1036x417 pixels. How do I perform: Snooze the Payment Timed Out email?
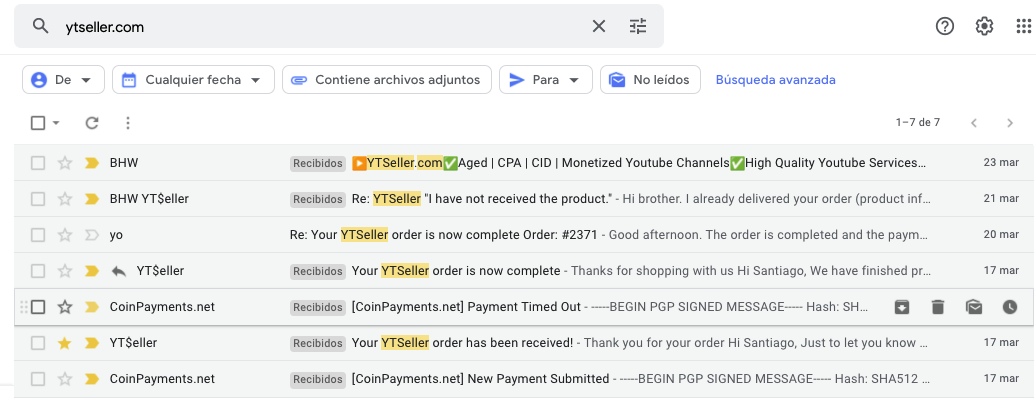(1010, 307)
